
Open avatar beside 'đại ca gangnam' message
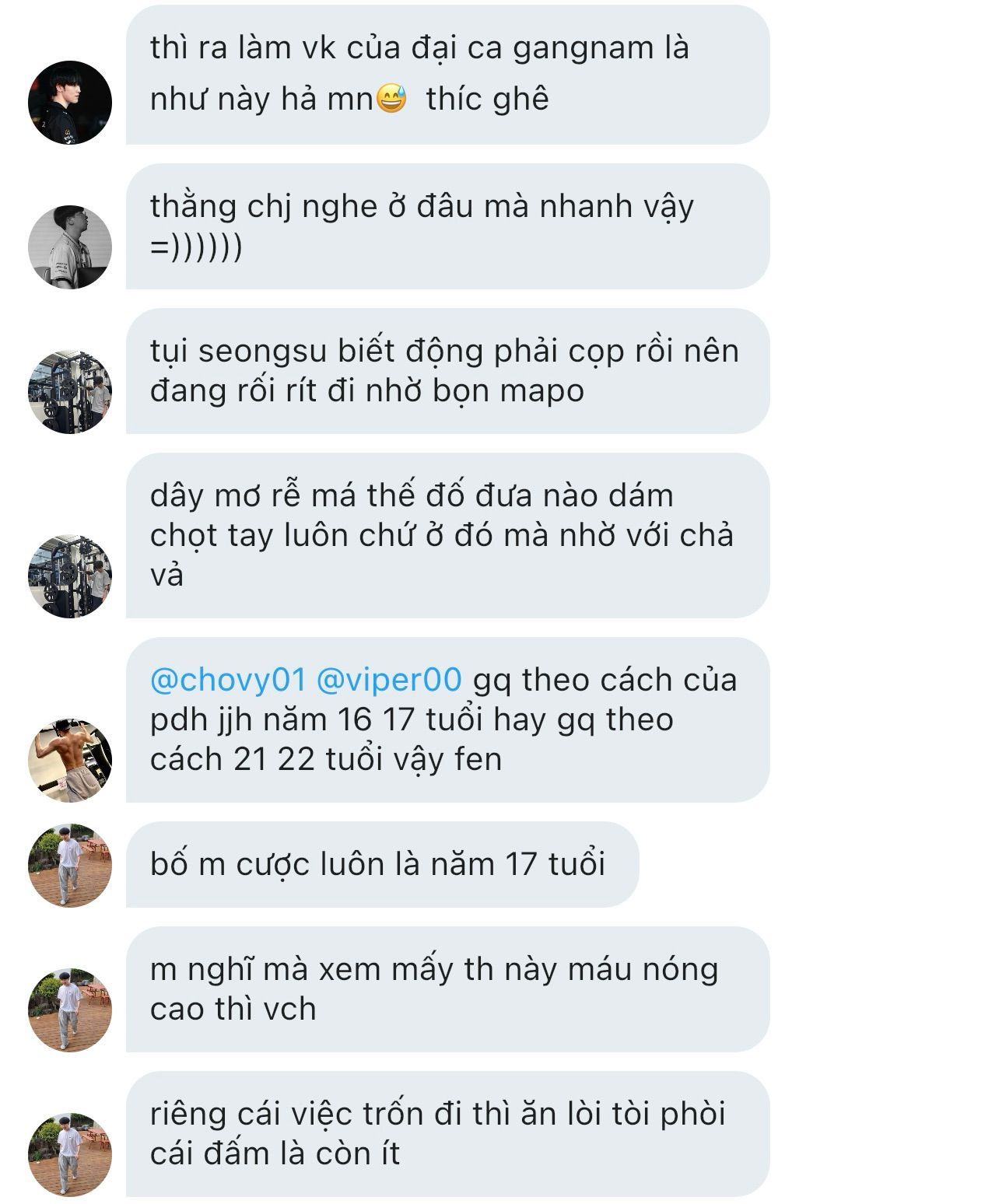click(x=70, y=102)
